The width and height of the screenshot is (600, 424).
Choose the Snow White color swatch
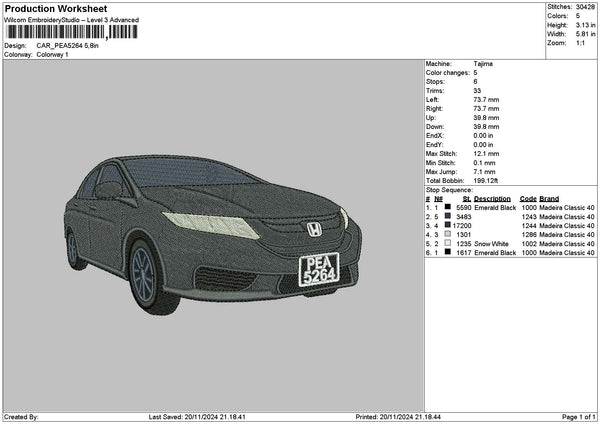pos(447,243)
